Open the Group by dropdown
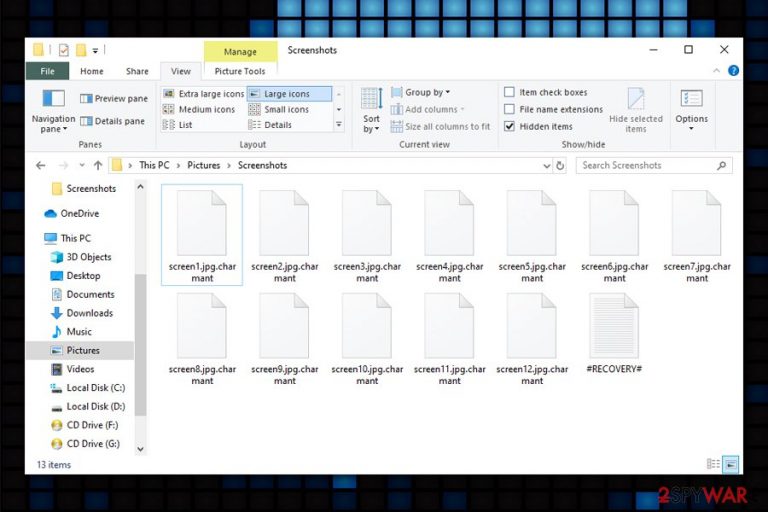 [x=421, y=92]
